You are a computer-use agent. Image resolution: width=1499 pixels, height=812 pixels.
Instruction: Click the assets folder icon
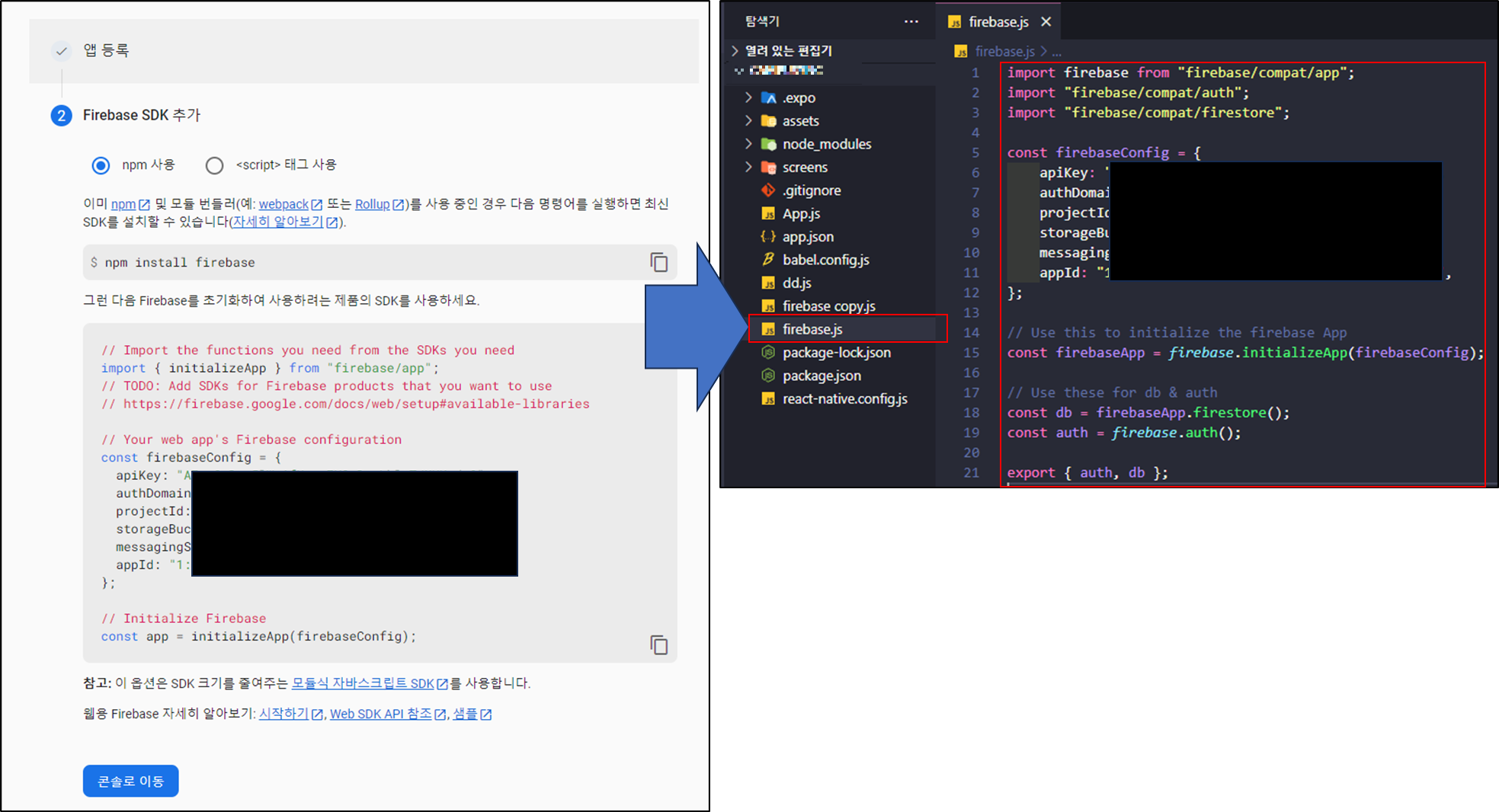pyautogui.click(x=768, y=120)
